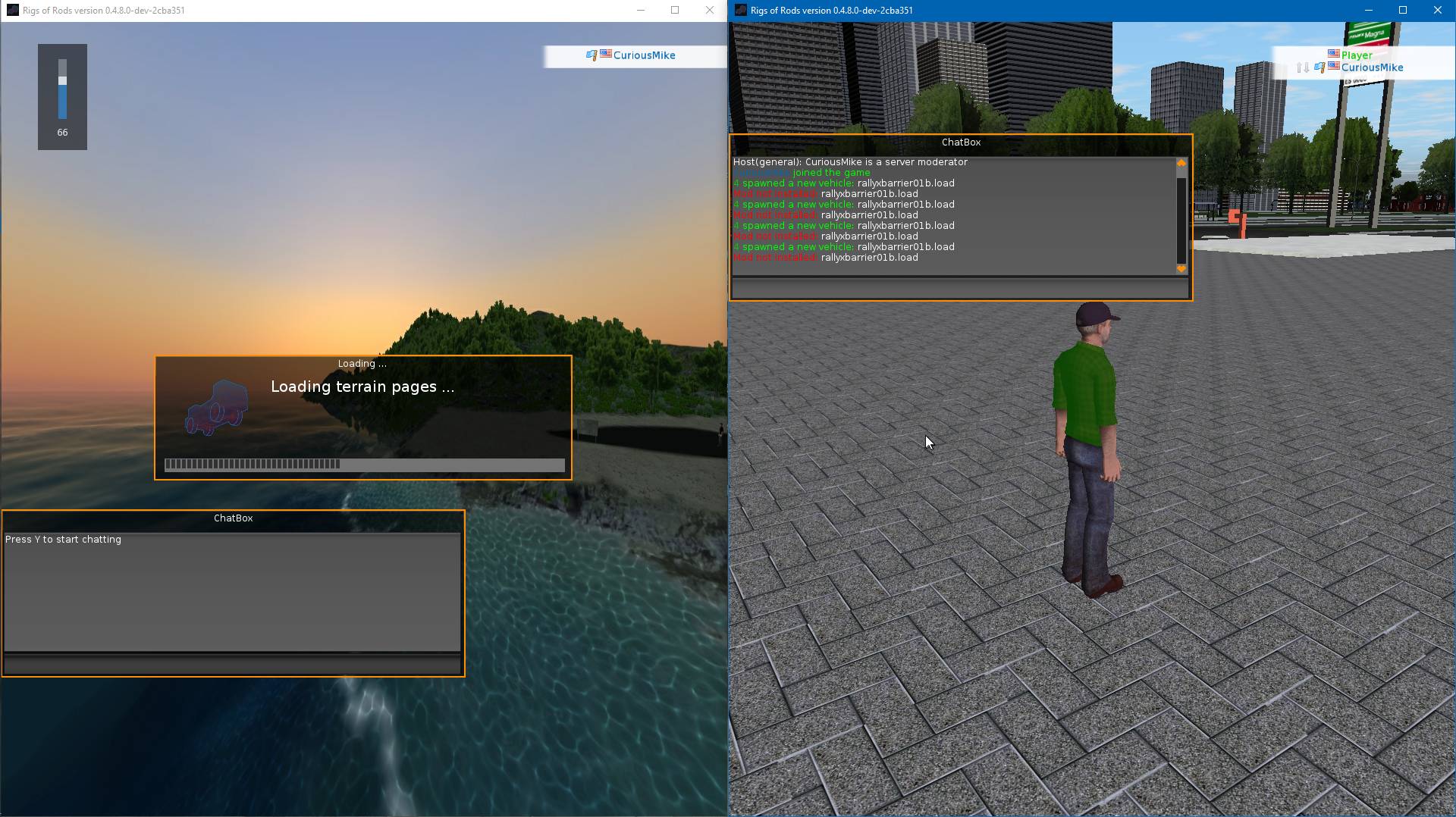1456x817 pixels.
Task: Click the terrain loading progress bar
Action: pyautogui.click(x=364, y=465)
